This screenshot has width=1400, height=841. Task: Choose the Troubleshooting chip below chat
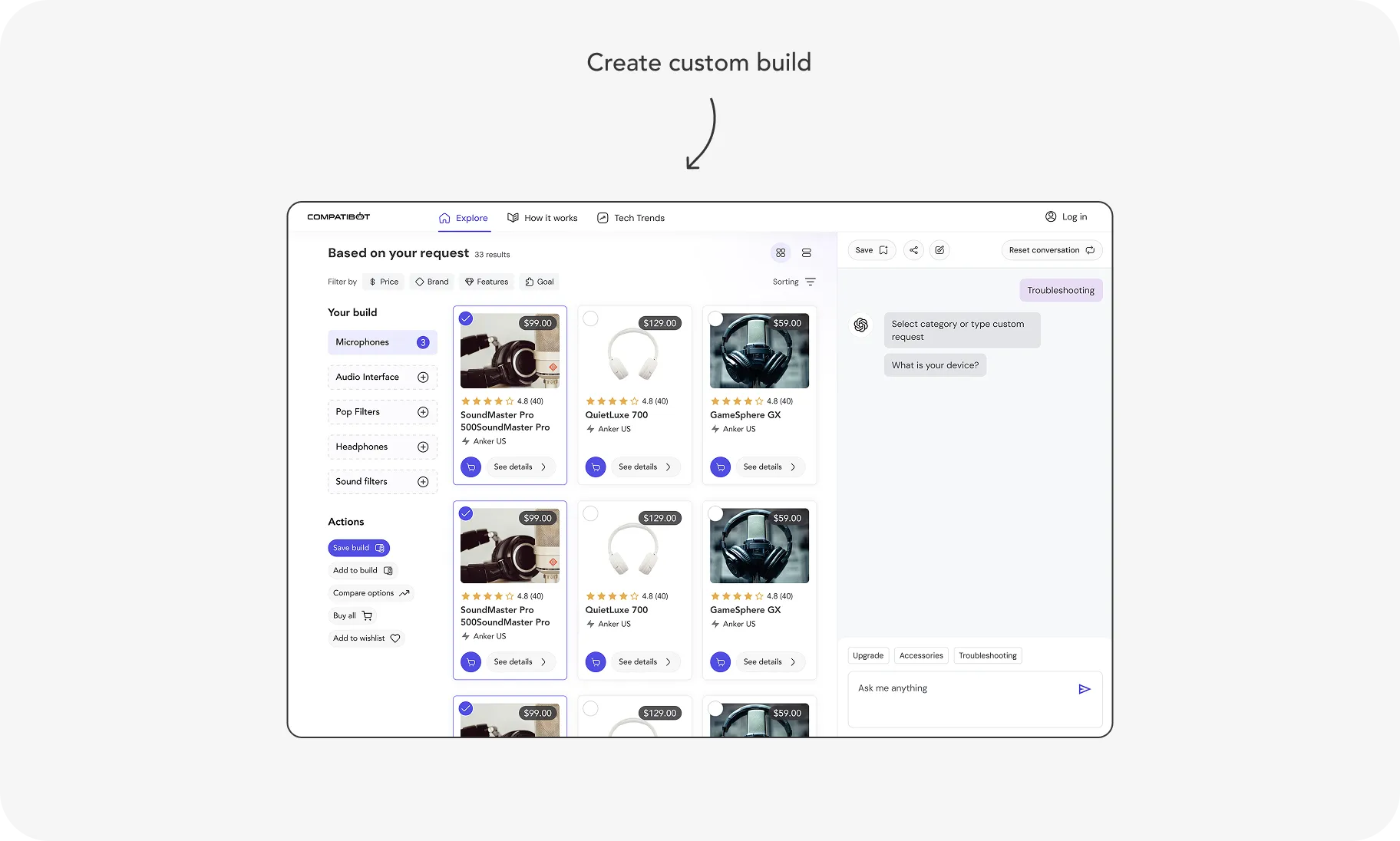pyautogui.click(x=988, y=655)
